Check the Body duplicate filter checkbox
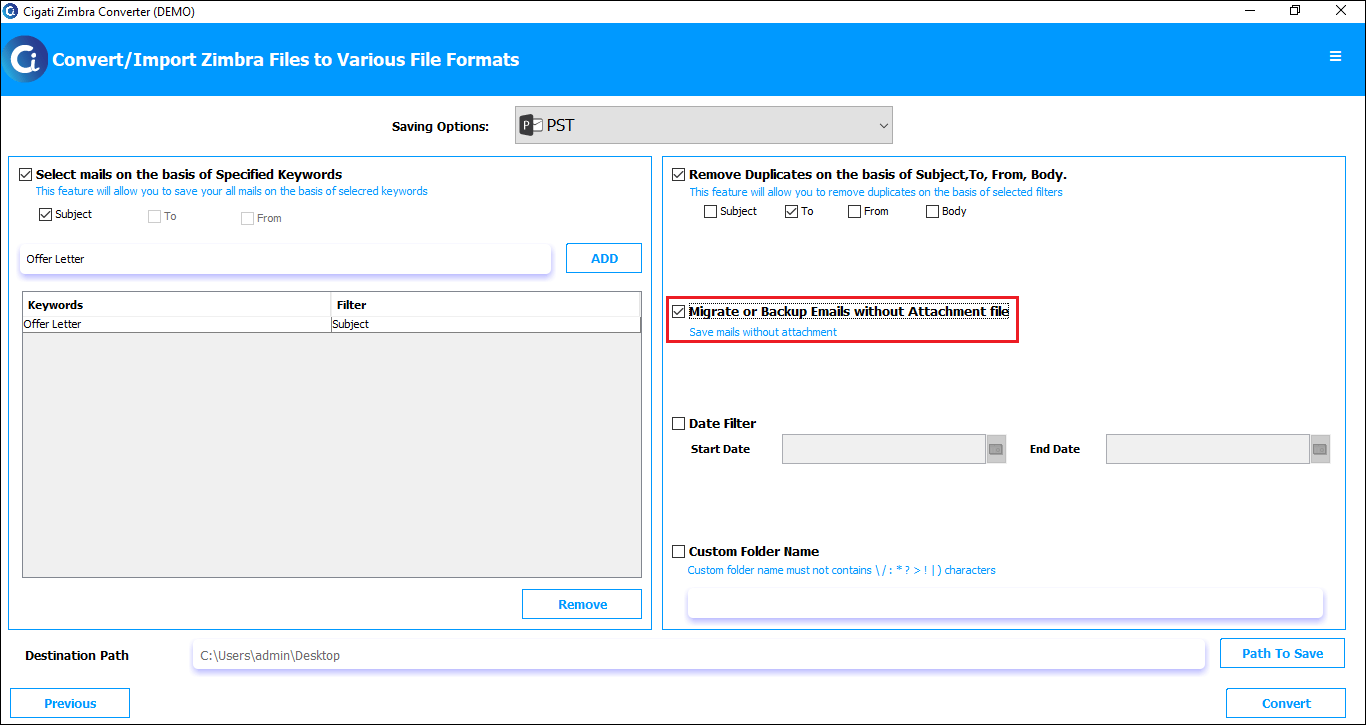The width and height of the screenshot is (1366, 725). pyautogui.click(x=932, y=211)
